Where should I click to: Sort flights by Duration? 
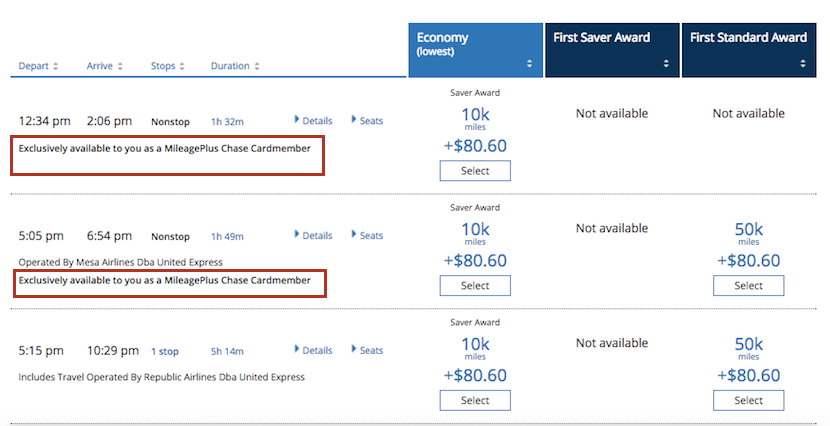[x=235, y=66]
